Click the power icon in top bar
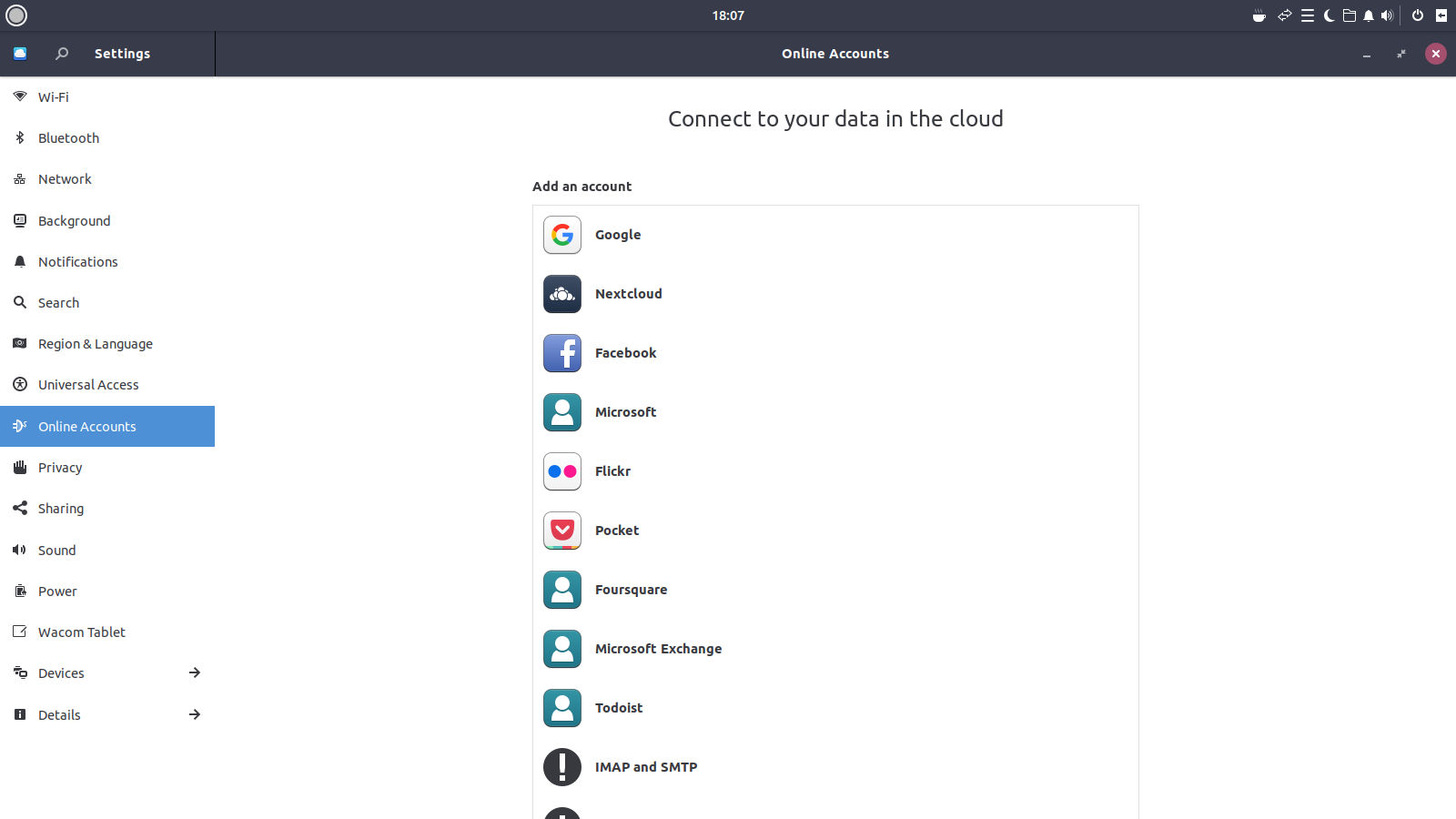1456x819 pixels. click(1418, 15)
